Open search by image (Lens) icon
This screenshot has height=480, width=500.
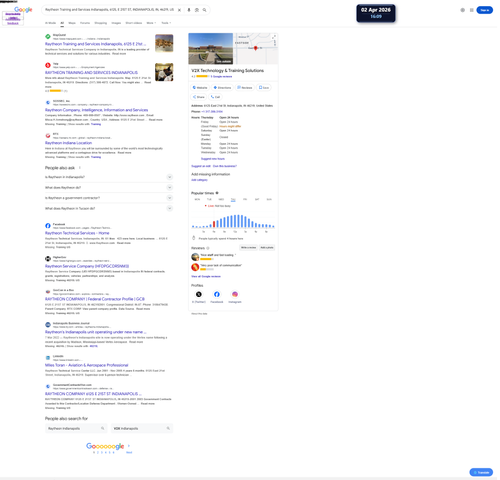click(197, 10)
